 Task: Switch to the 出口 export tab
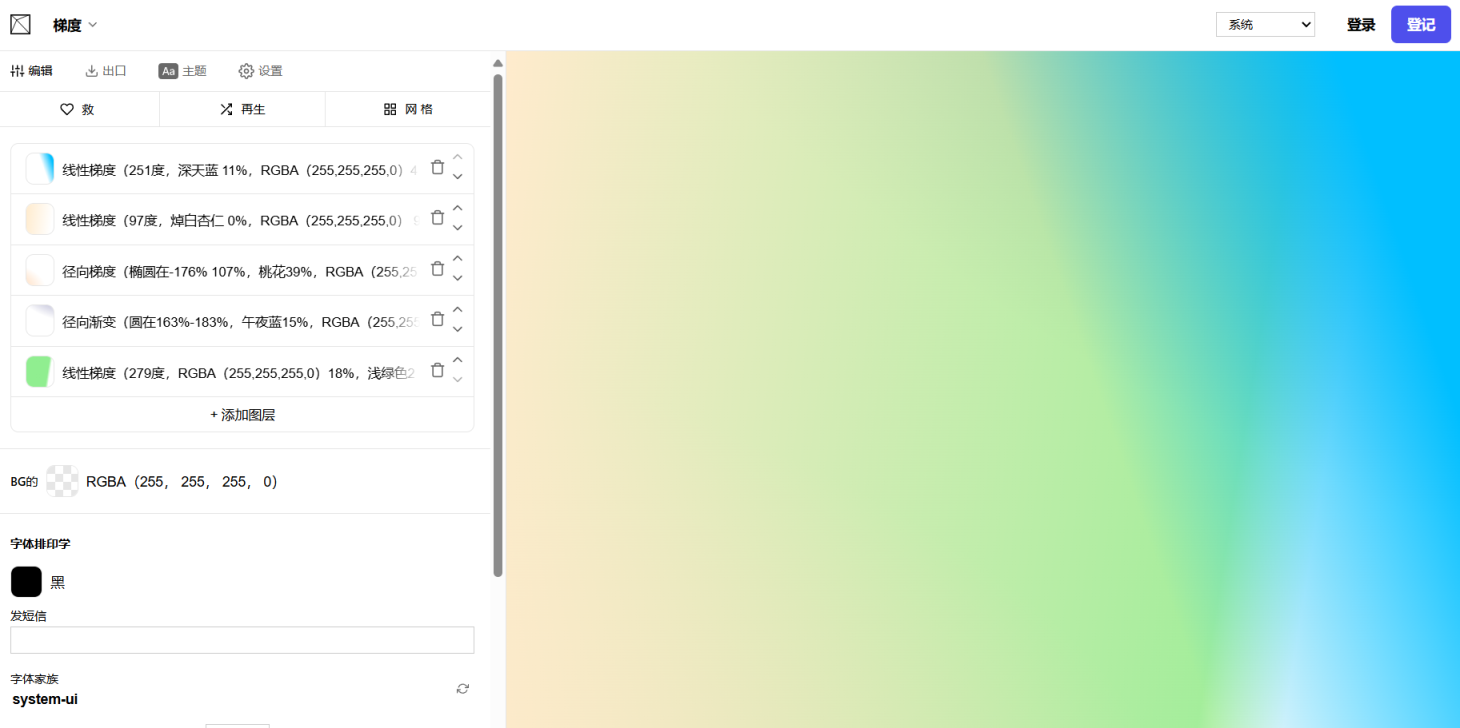(106, 71)
